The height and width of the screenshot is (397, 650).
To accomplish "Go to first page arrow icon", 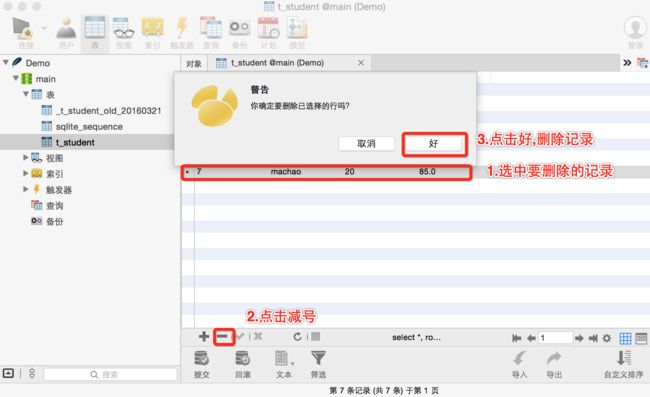I will [x=516, y=339].
